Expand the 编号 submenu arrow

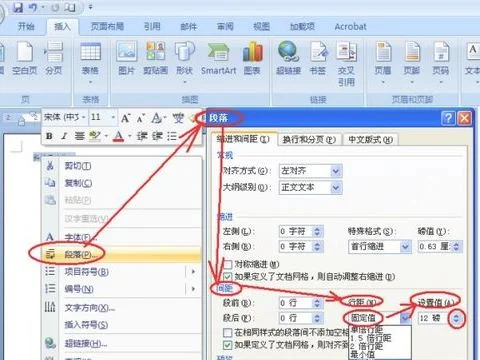[x=193, y=288]
